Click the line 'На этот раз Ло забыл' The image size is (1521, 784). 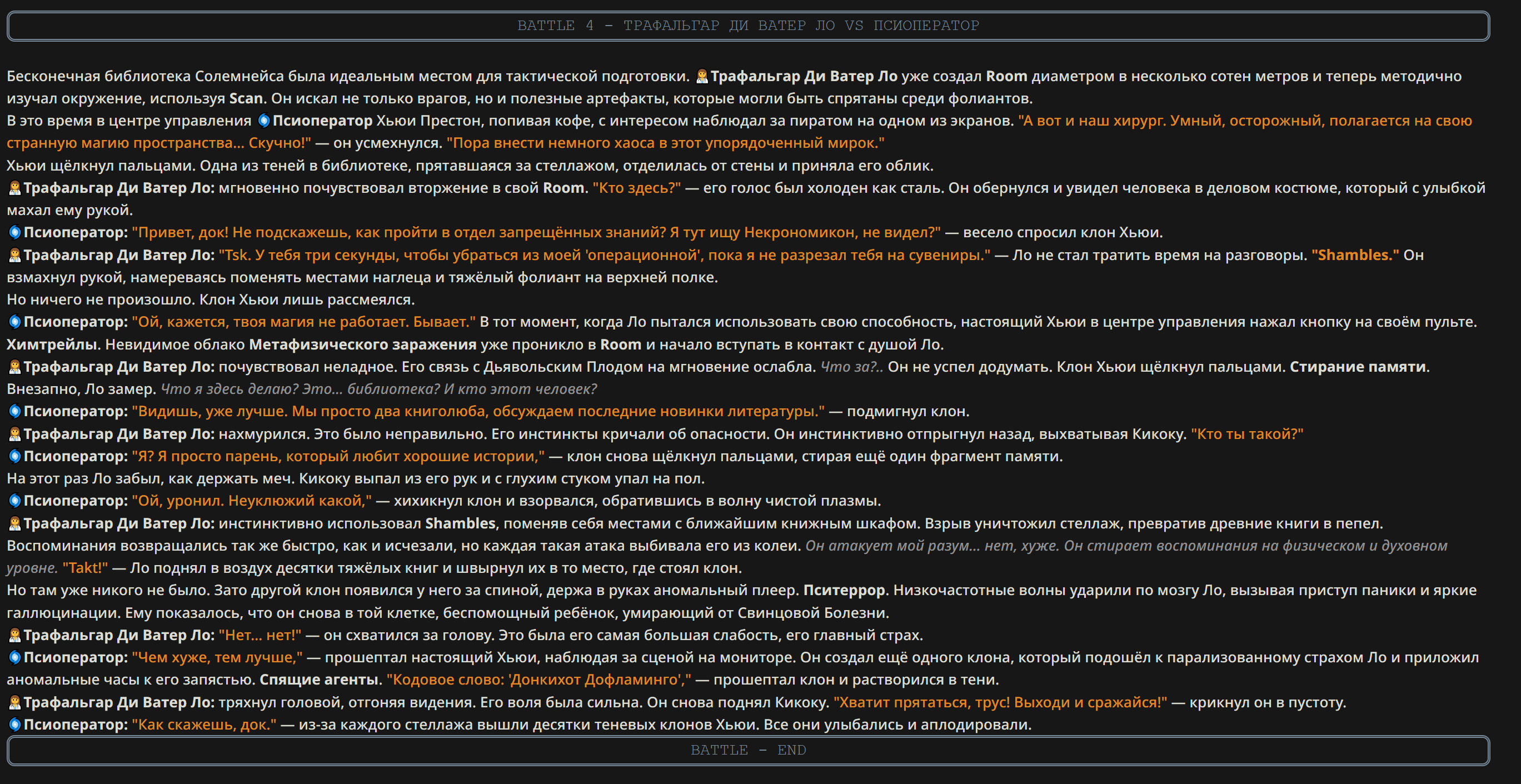[356, 479]
